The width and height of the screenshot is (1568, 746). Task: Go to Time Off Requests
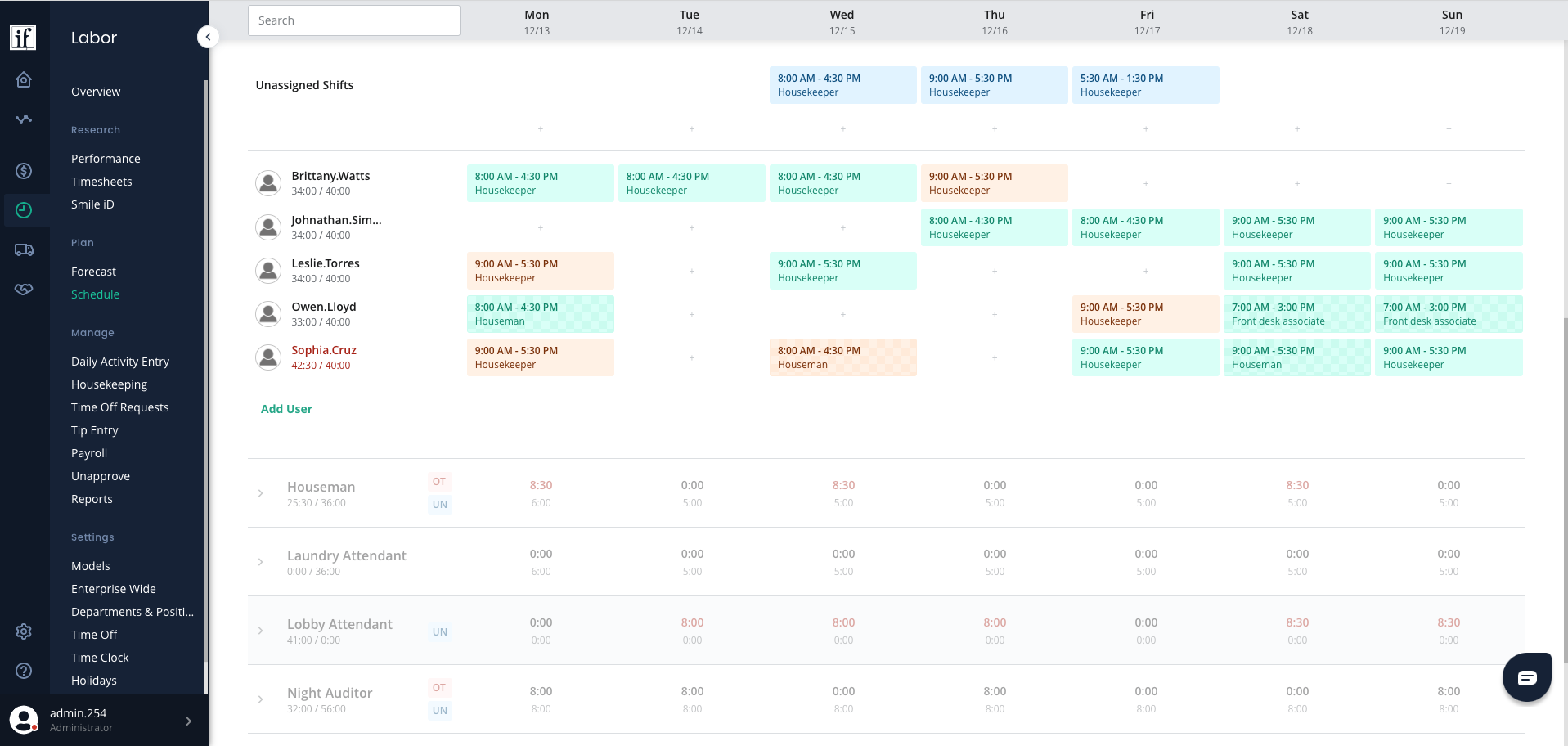coord(119,407)
